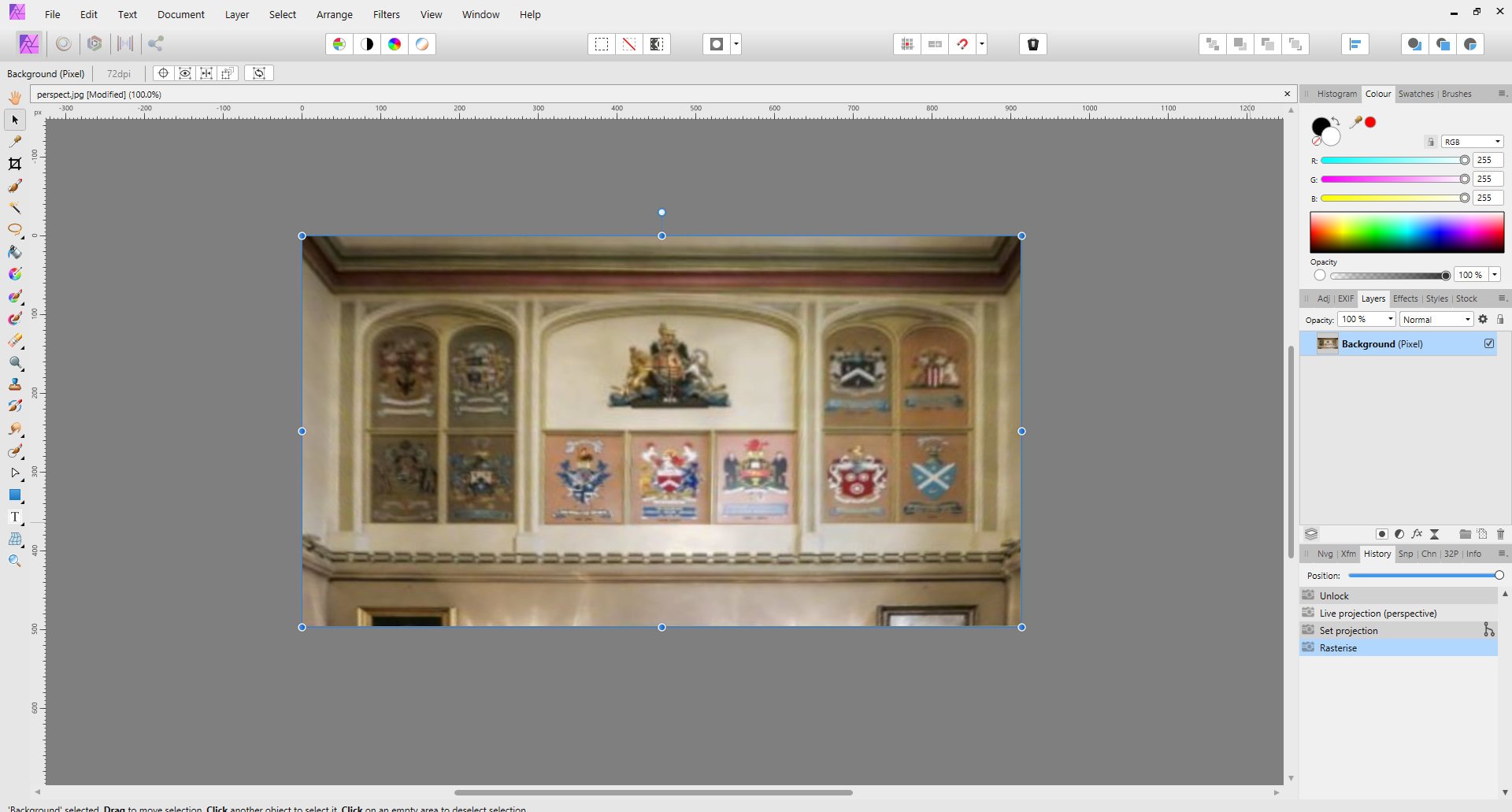1512x812 pixels.
Task: Open the snapping options dropdown arrow
Action: [x=982, y=44]
